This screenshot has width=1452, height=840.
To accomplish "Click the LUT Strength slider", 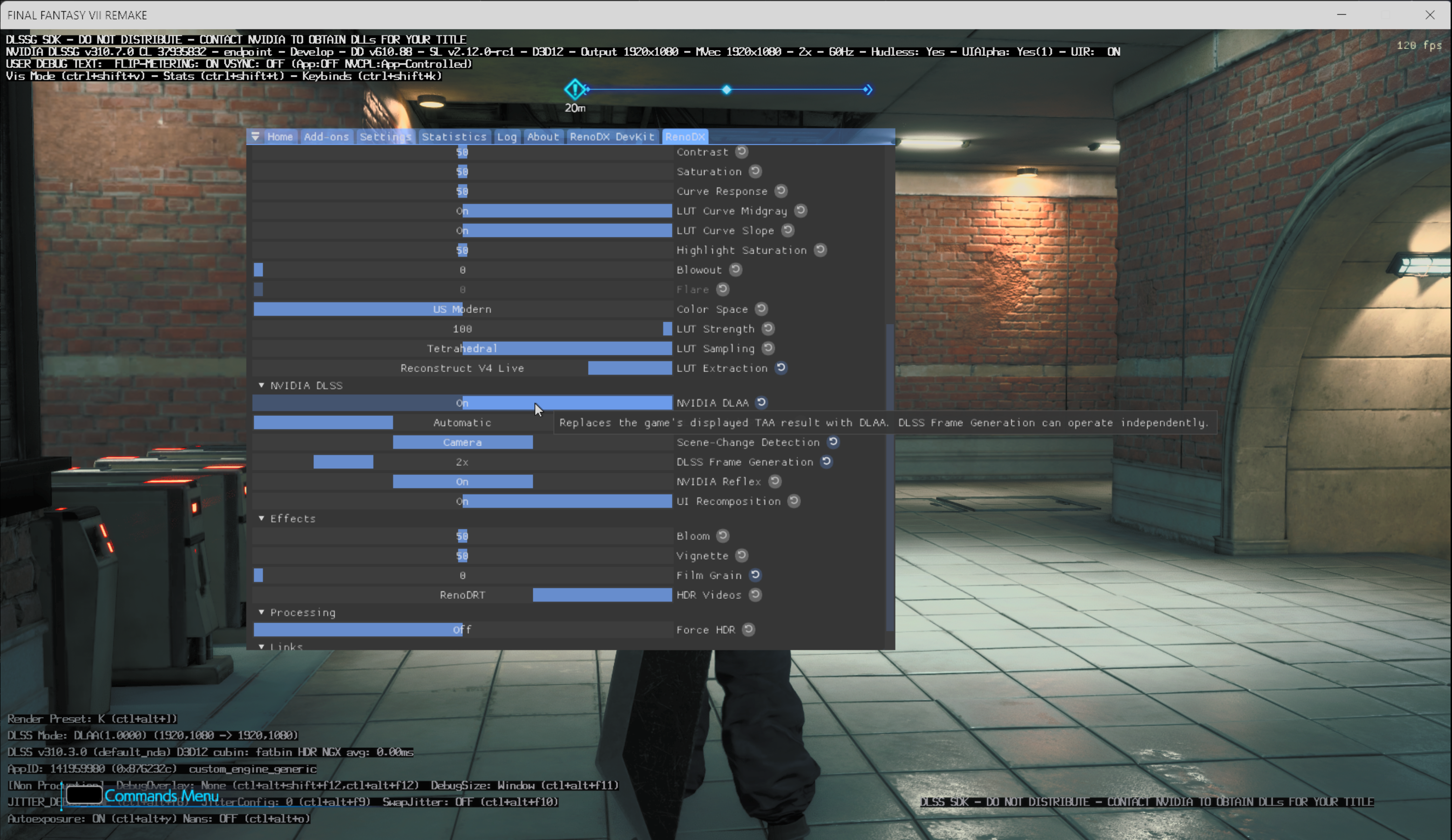I will point(463,329).
